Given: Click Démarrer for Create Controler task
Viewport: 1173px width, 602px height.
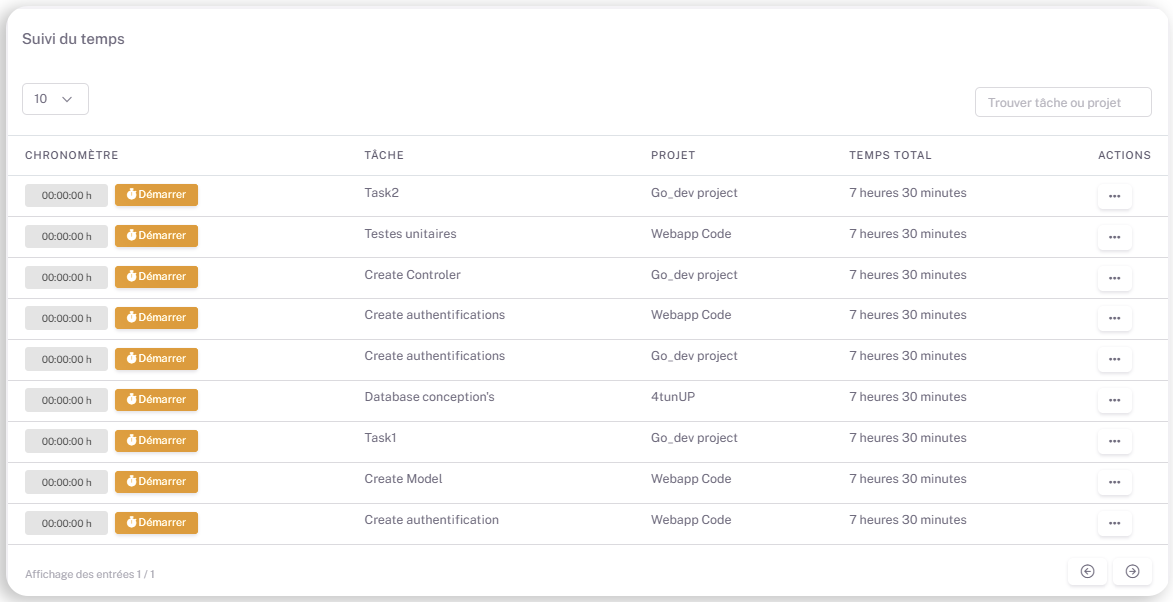Looking at the screenshot, I should point(156,277).
